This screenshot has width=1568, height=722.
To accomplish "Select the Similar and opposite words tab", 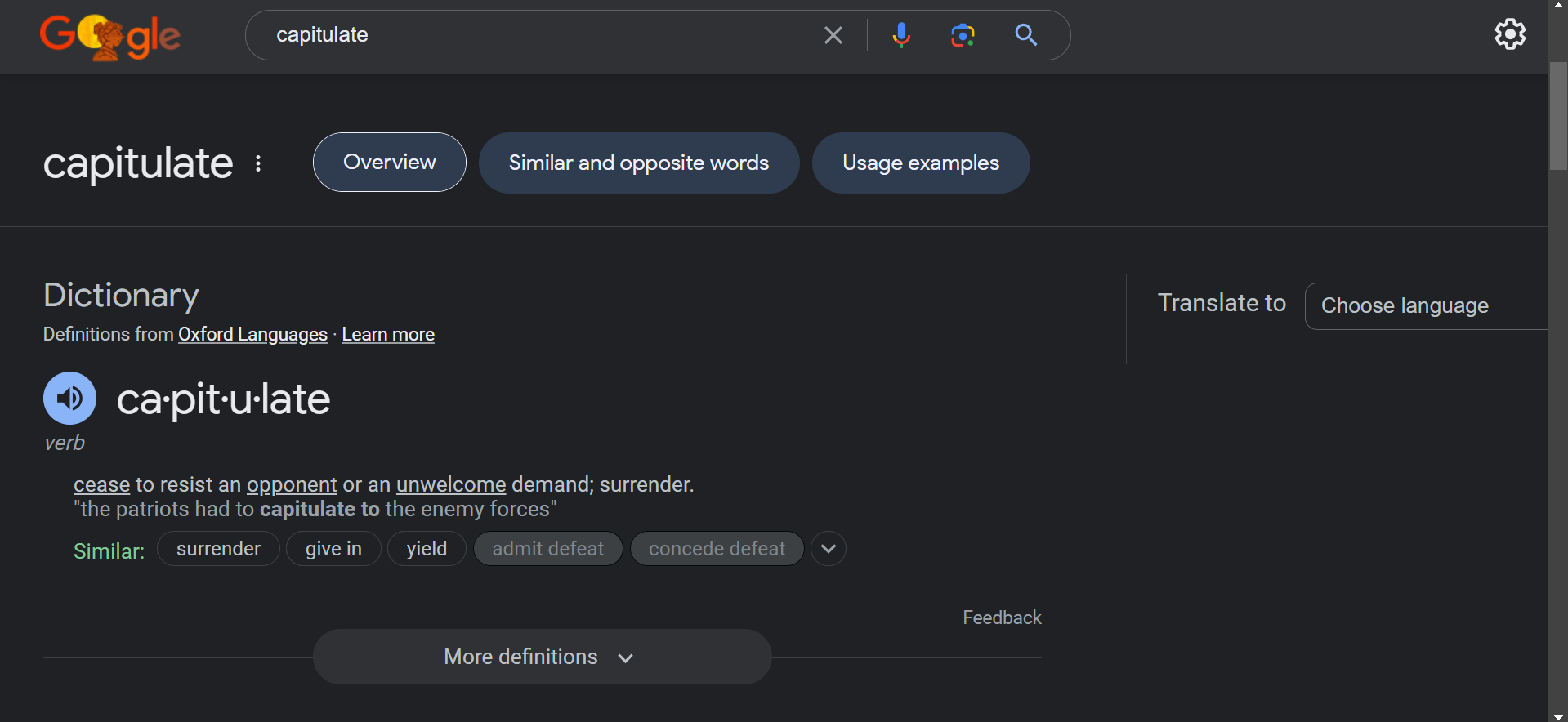I will pyautogui.click(x=638, y=163).
